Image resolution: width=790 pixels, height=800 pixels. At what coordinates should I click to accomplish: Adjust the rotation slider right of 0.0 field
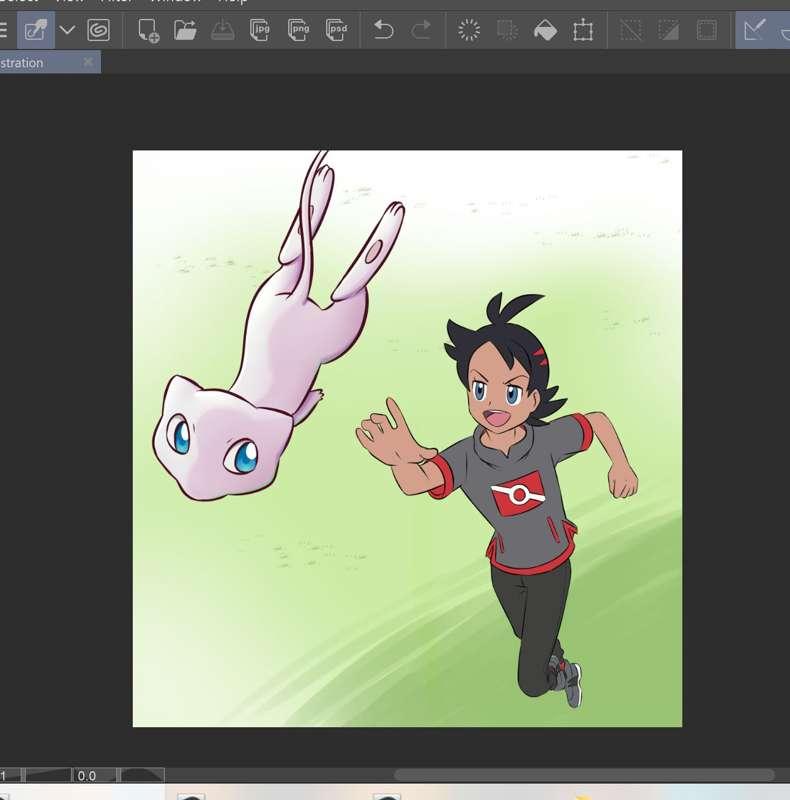tap(142, 776)
